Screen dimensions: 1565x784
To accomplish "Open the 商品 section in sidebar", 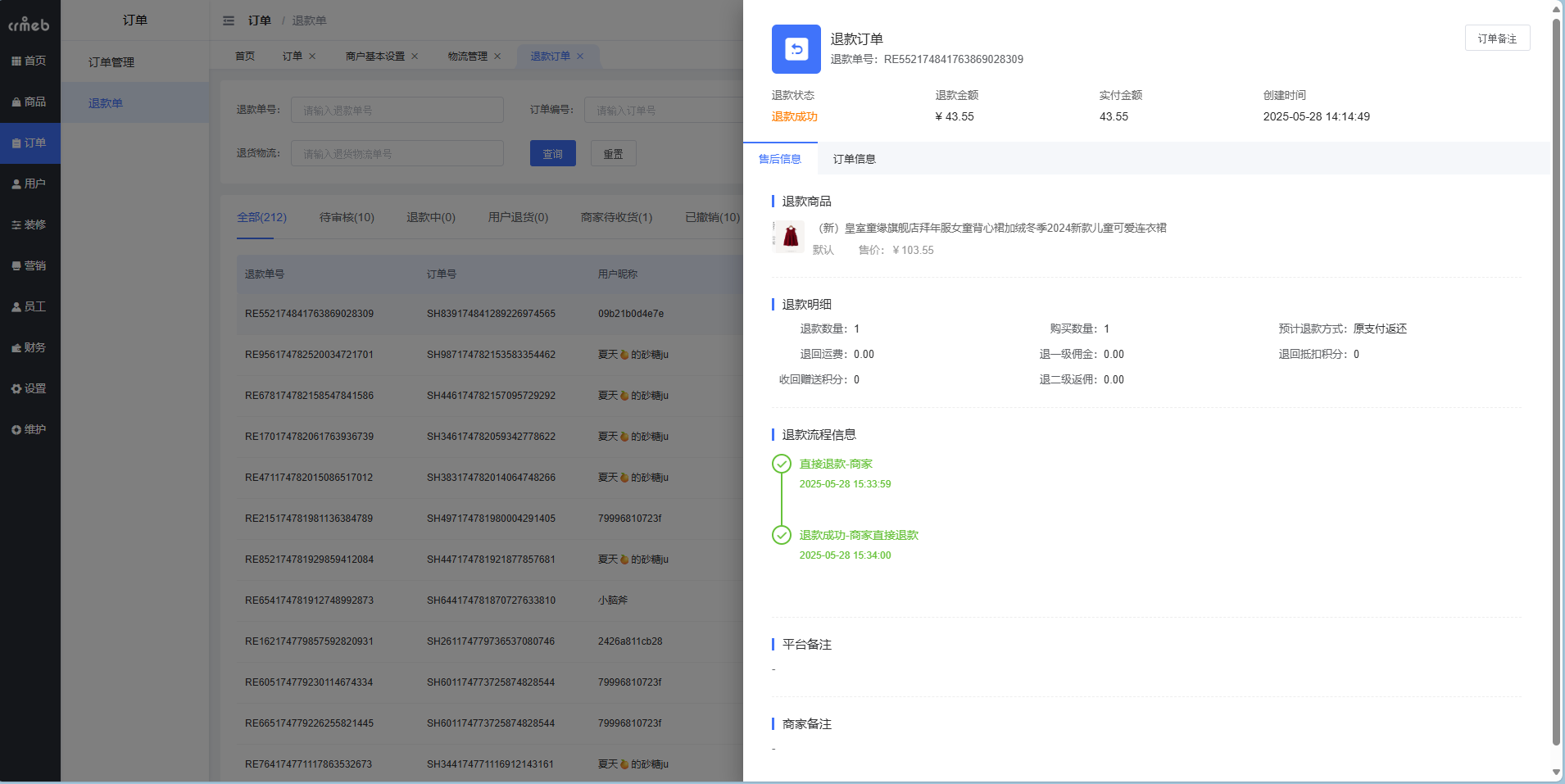I will (x=30, y=102).
